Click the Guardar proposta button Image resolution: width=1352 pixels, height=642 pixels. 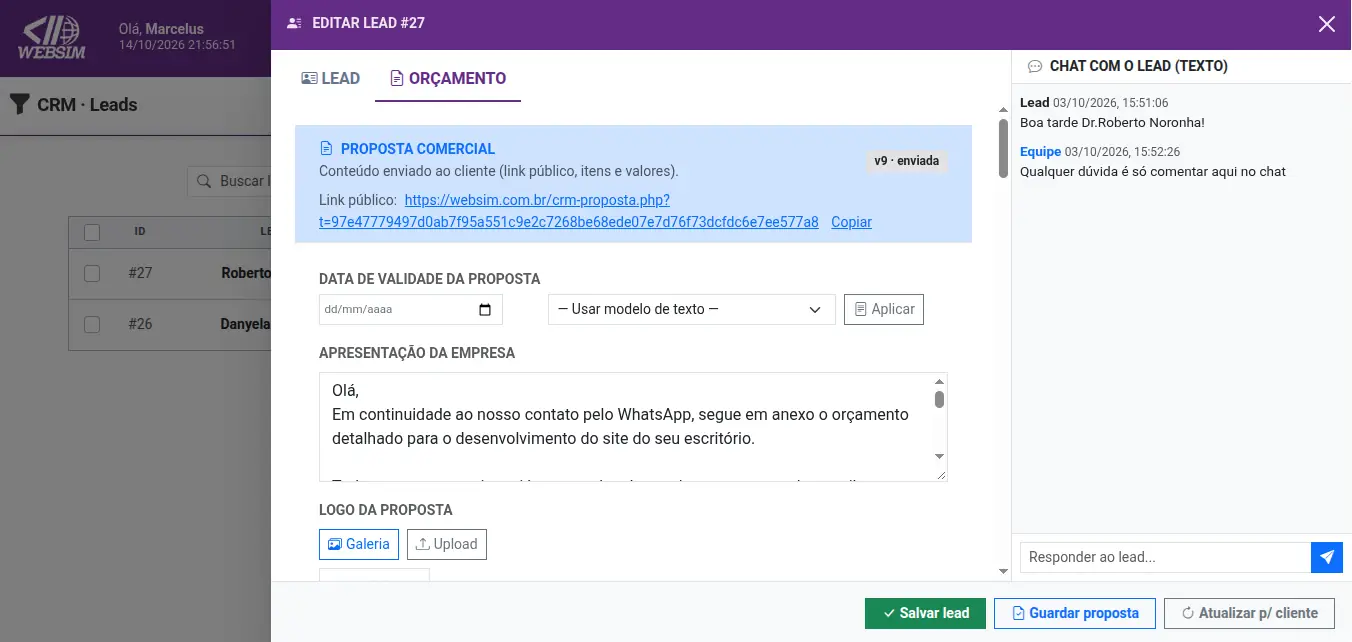coord(1075,613)
